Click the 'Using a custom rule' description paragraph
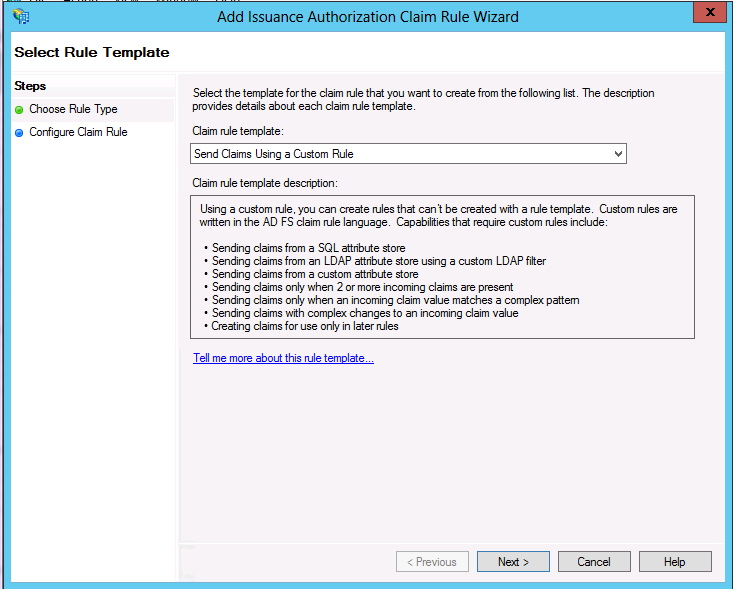The width and height of the screenshot is (733, 589). [x=438, y=215]
